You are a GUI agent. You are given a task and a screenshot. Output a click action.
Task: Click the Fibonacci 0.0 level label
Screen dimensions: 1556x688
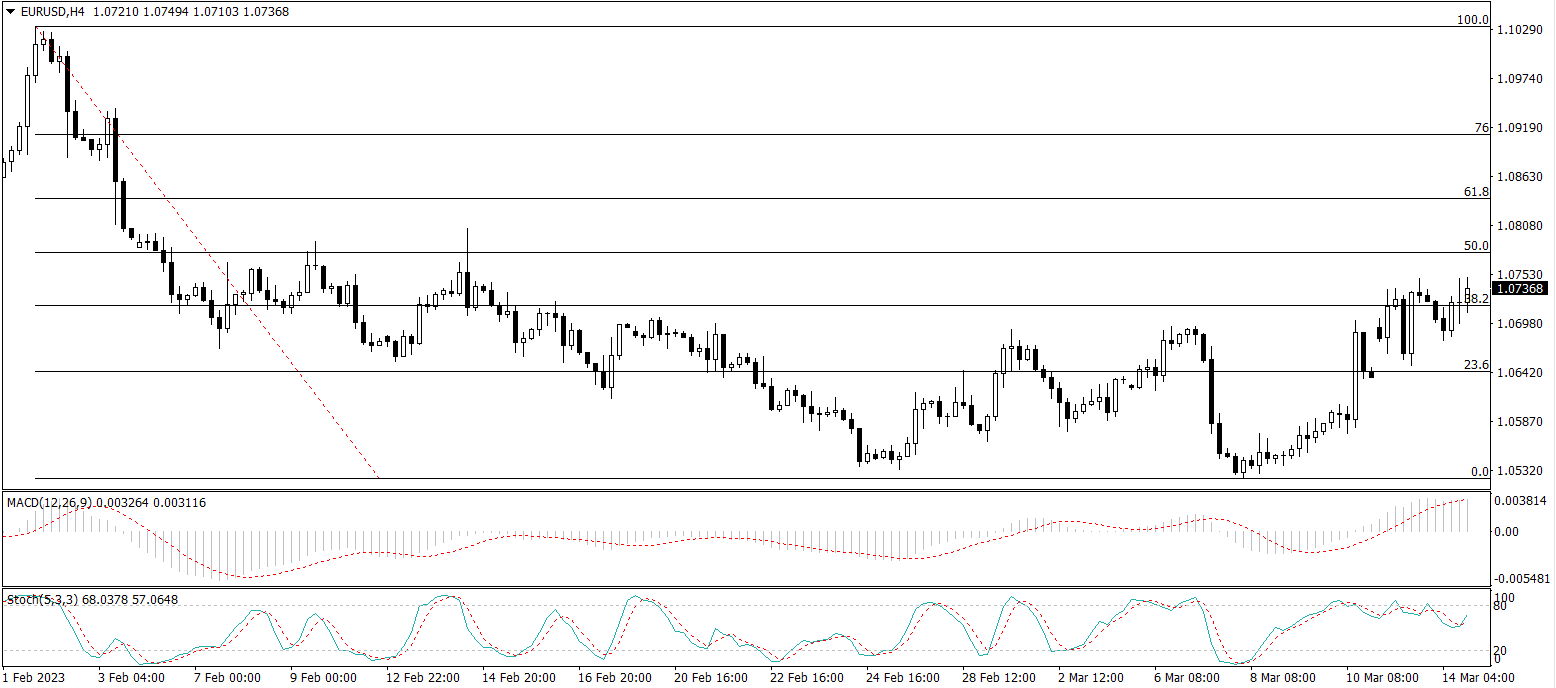pyautogui.click(x=1479, y=471)
